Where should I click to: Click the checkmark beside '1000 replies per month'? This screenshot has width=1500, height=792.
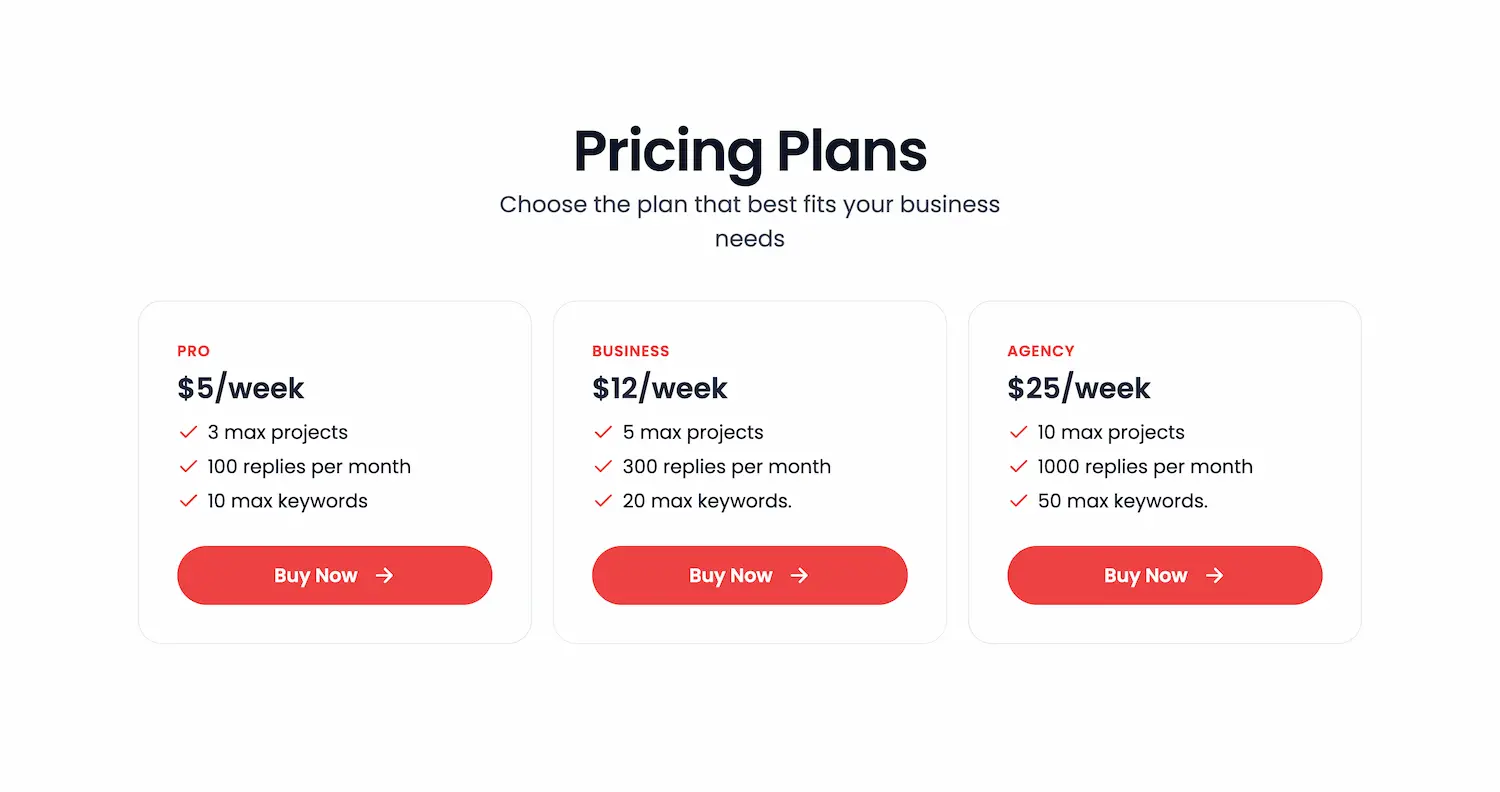pyautogui.click(x=1018, y=466)
